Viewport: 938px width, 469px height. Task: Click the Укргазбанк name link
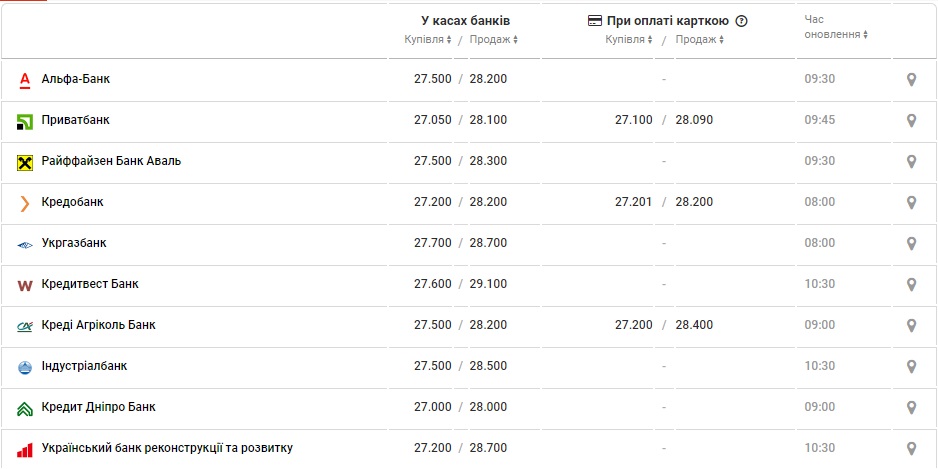[x=74, y=243]
